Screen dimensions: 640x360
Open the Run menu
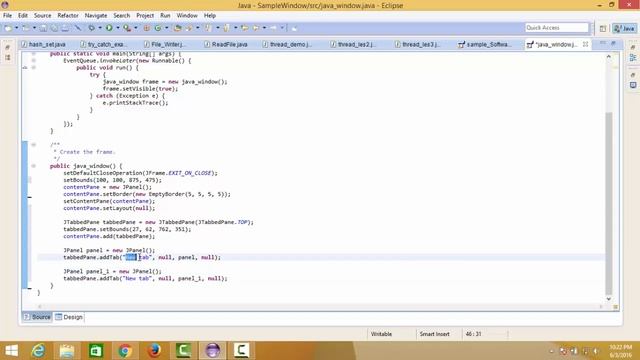165,16
